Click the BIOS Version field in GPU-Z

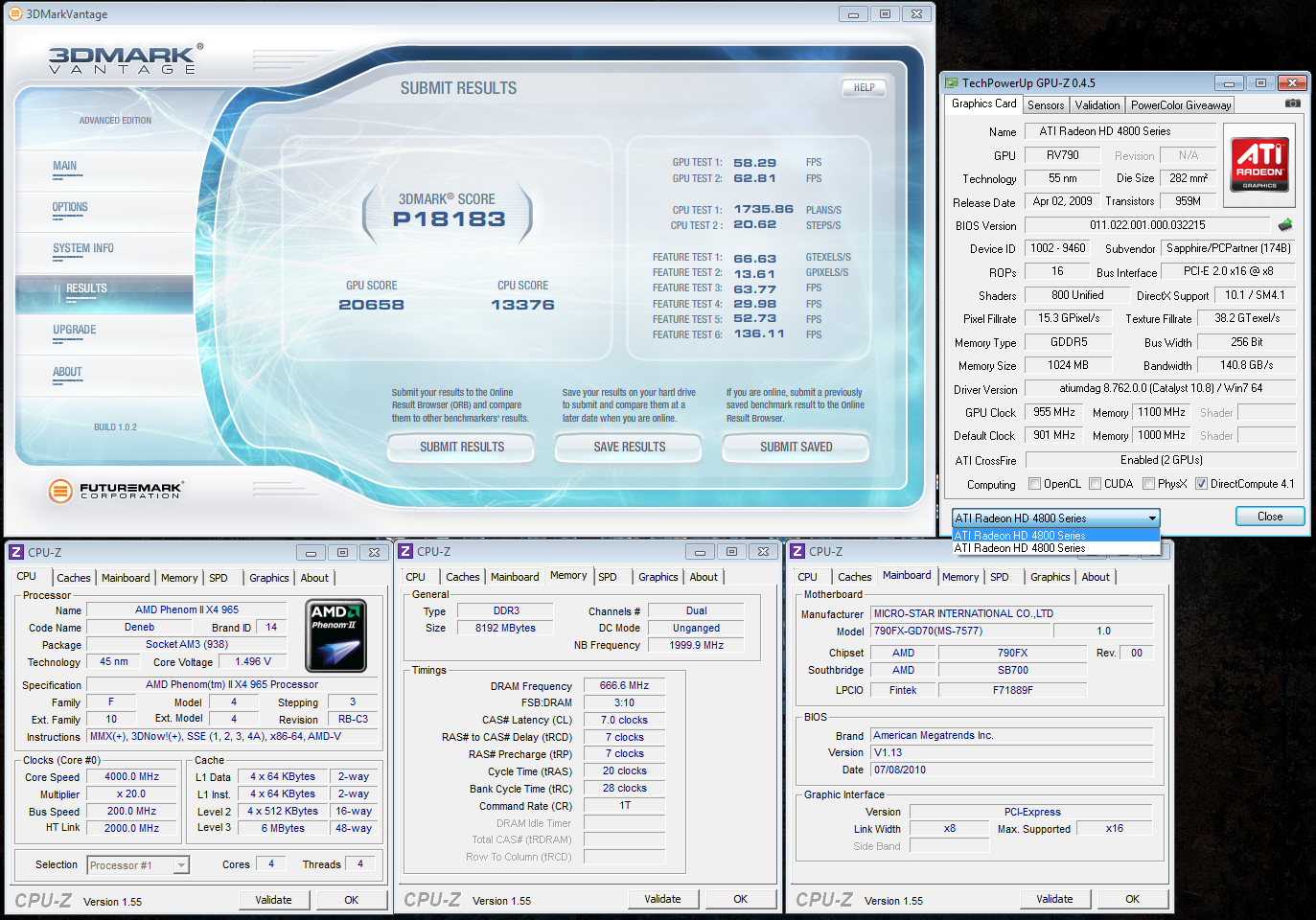pyautogui.click(x=1147, y=225)
